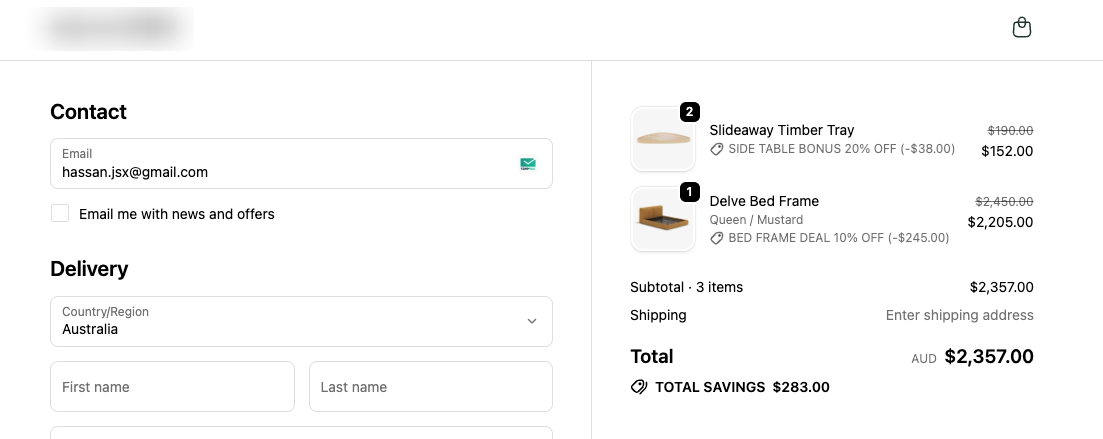Viewport: 1103px width, 439px height.
Task: Click the Total Savings tag icon
Action: pos(639,387)
